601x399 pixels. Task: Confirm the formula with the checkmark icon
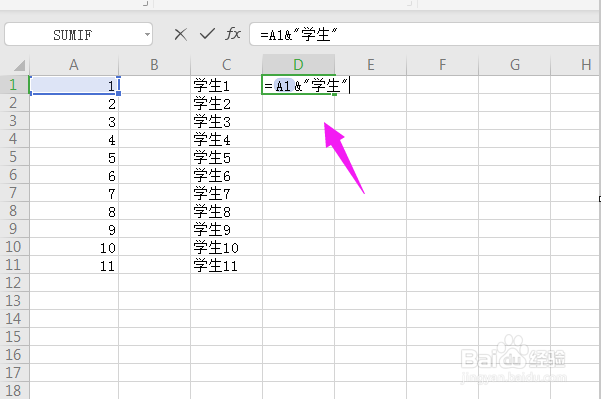coord(207,34)
